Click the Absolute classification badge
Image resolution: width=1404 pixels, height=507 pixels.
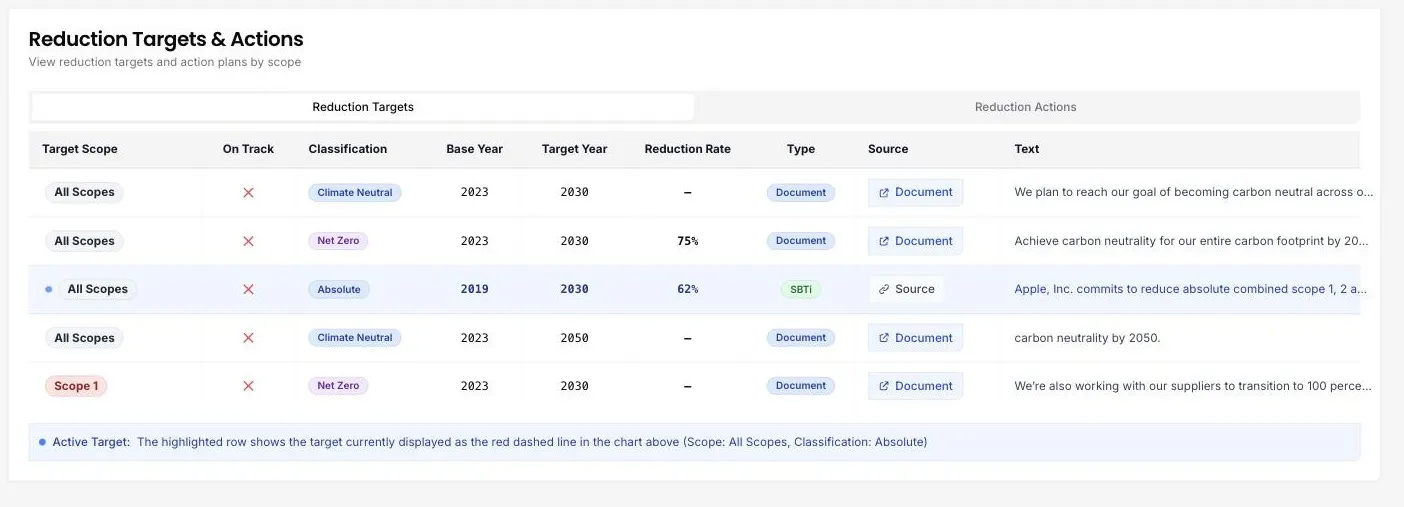(339, 289)
